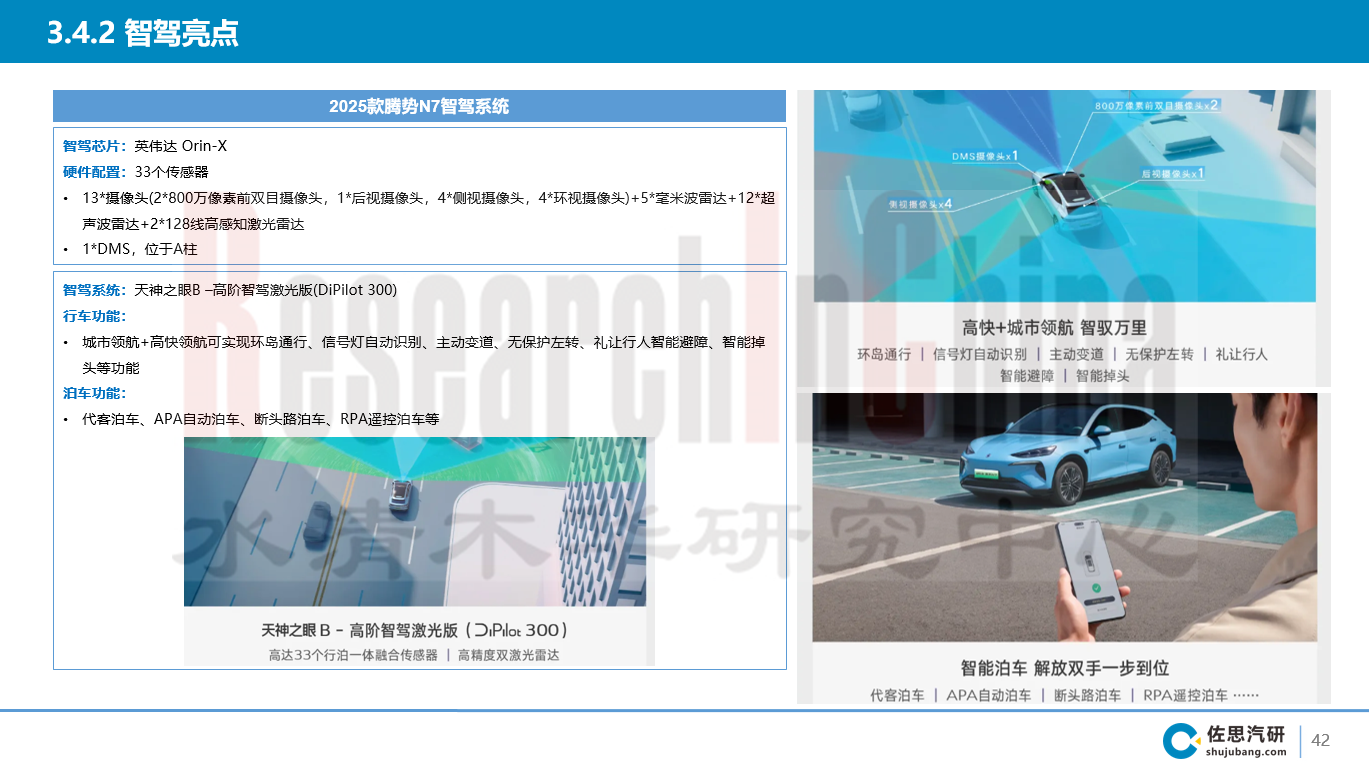This screenshot has width=1369, height=771.
Task: Click the 礼让行人 feature text
Action: [1241, 354]
